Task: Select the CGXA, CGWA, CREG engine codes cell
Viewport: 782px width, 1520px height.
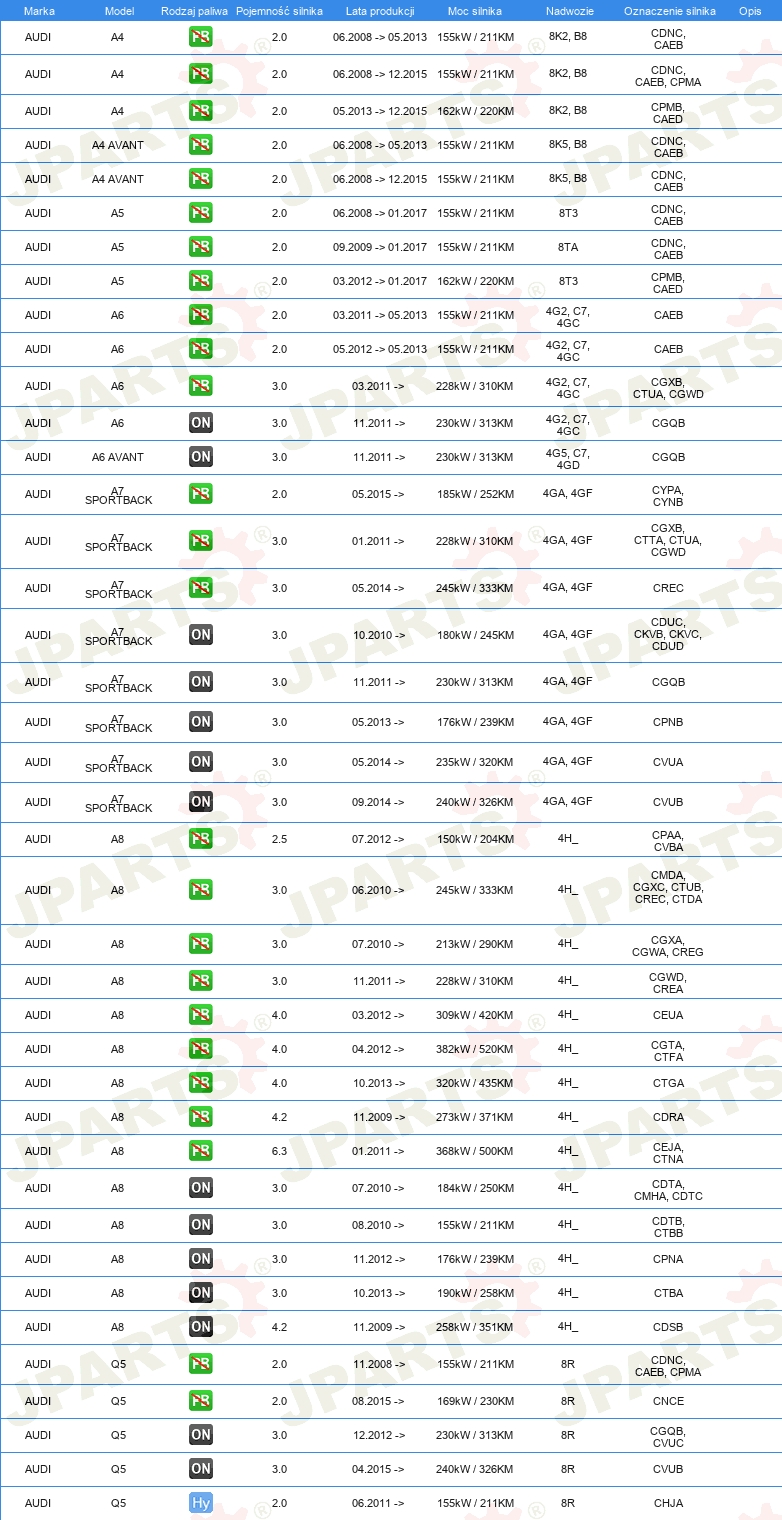Action: click(x=668, y=946)
